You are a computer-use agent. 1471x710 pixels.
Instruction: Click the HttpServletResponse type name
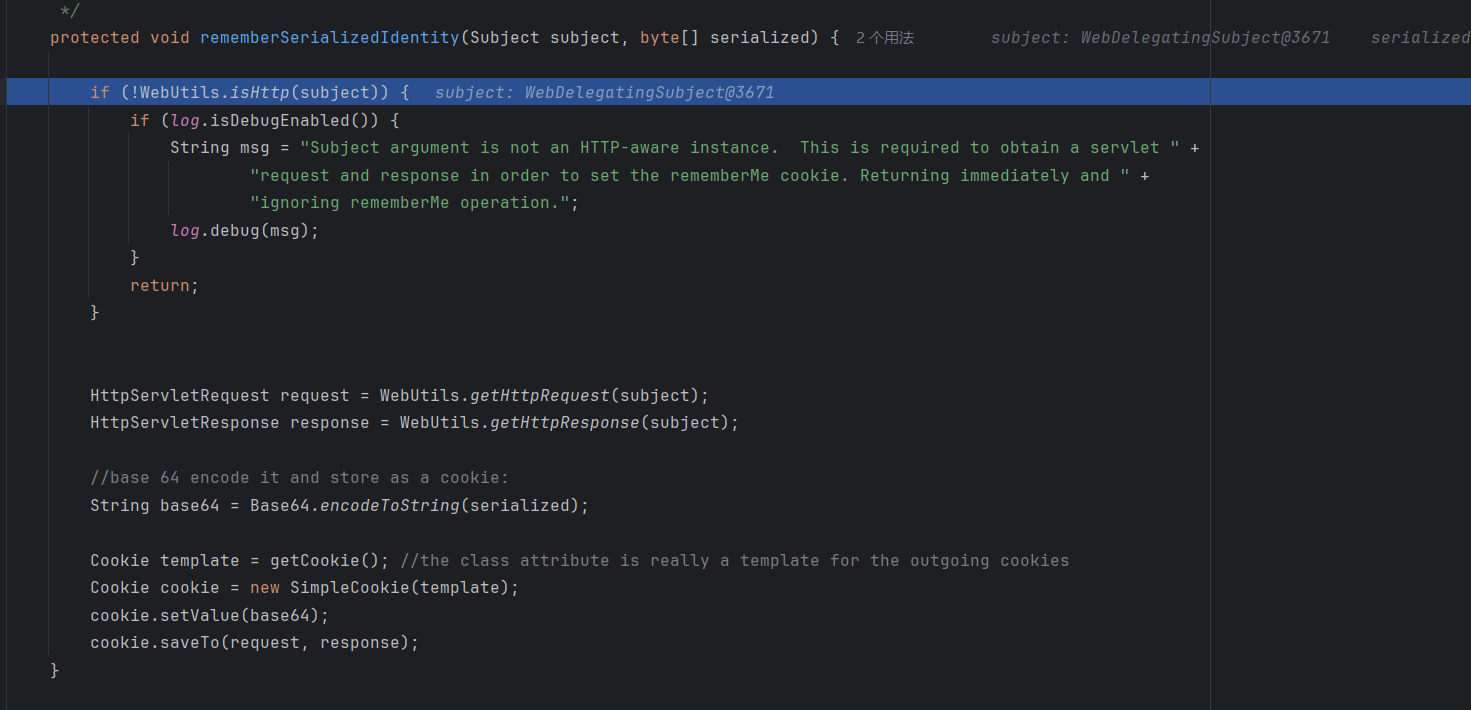185,423
